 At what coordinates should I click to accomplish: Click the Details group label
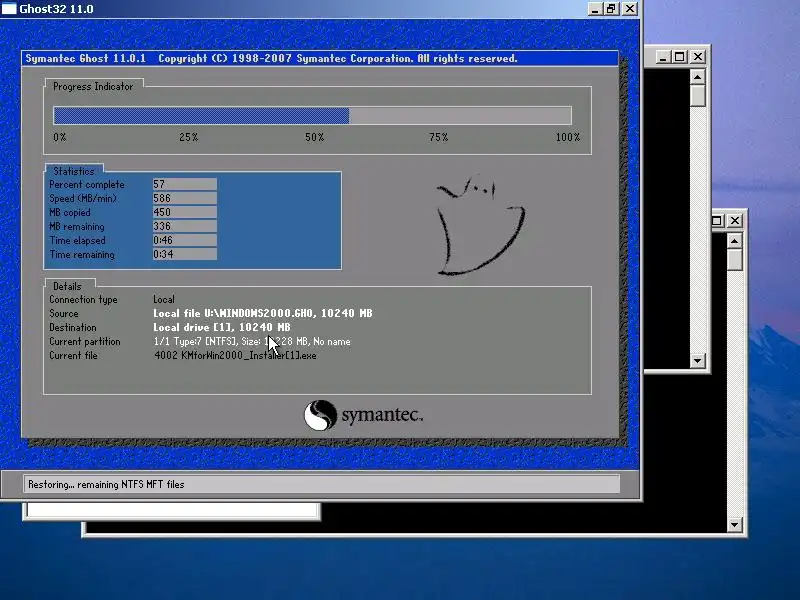[67, 286]
